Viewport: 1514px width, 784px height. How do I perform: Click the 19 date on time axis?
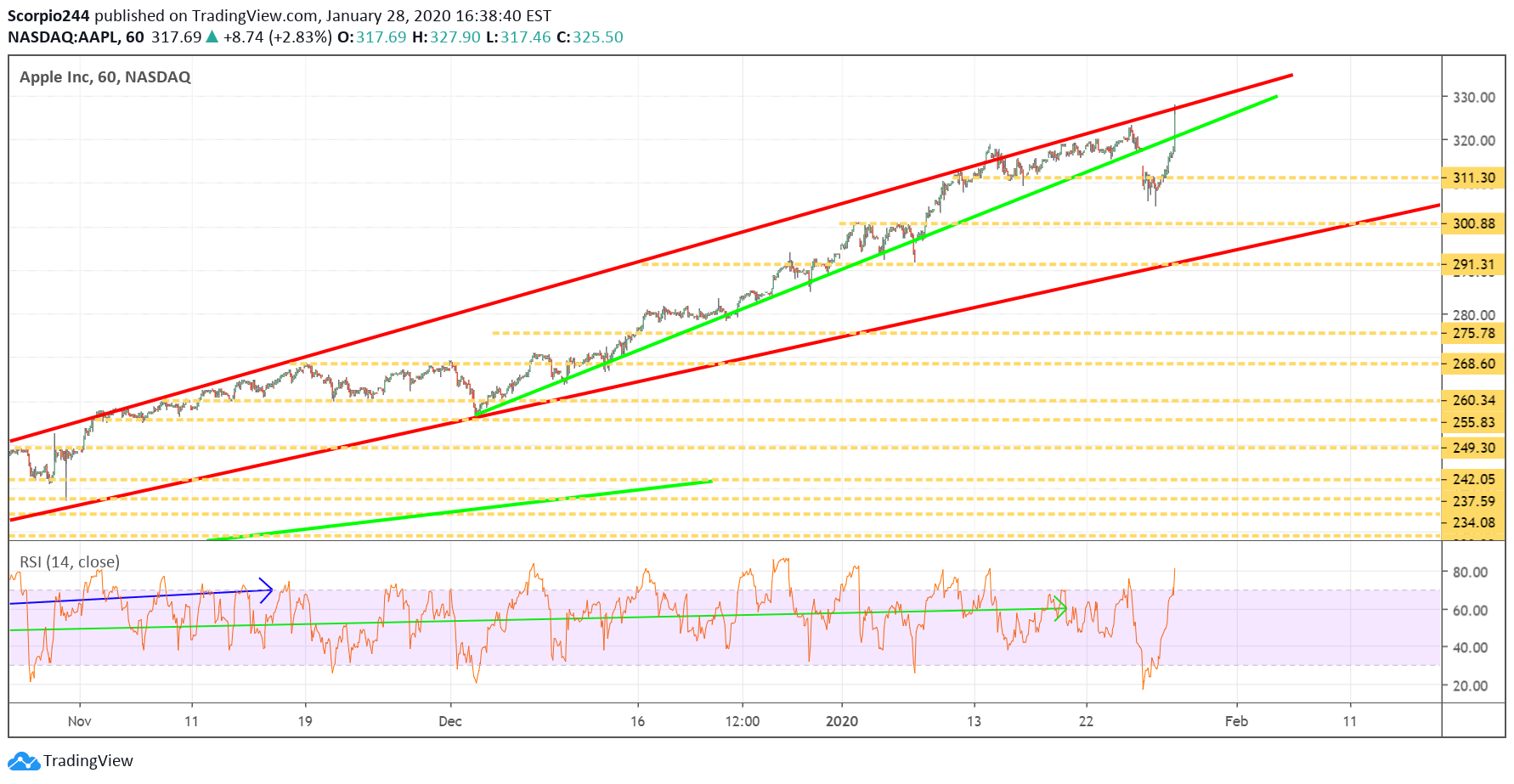305,722
